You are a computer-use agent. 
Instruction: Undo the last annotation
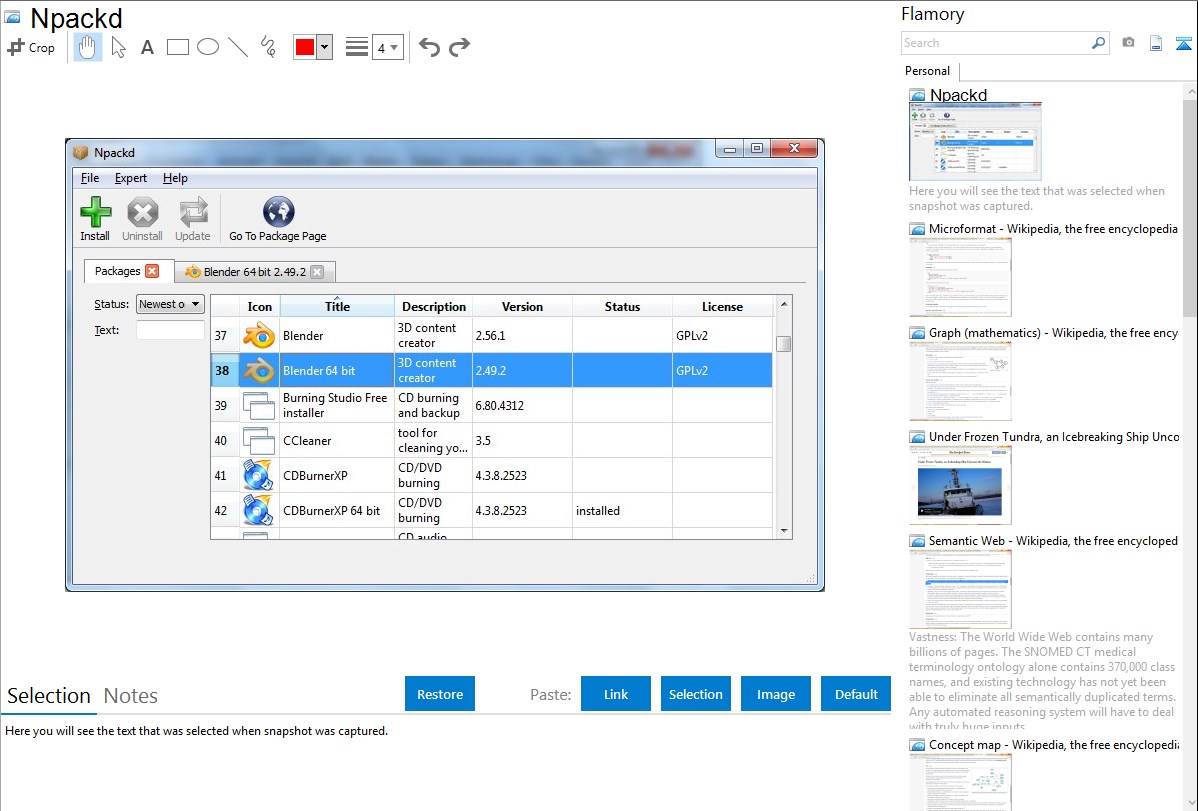pyautogui.click(x=429, y=47)
